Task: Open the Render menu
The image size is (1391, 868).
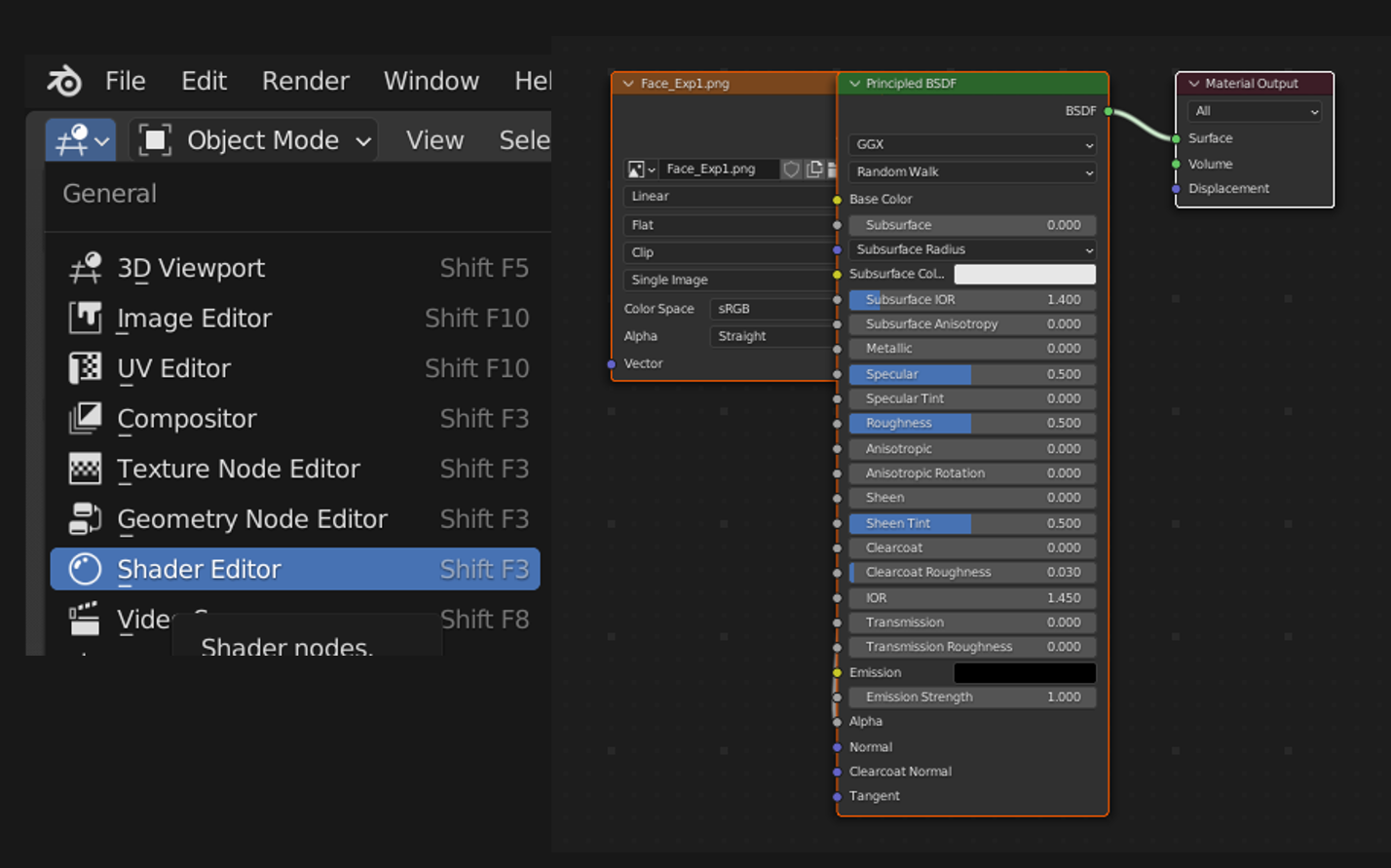Action: (x=305, y=81)
